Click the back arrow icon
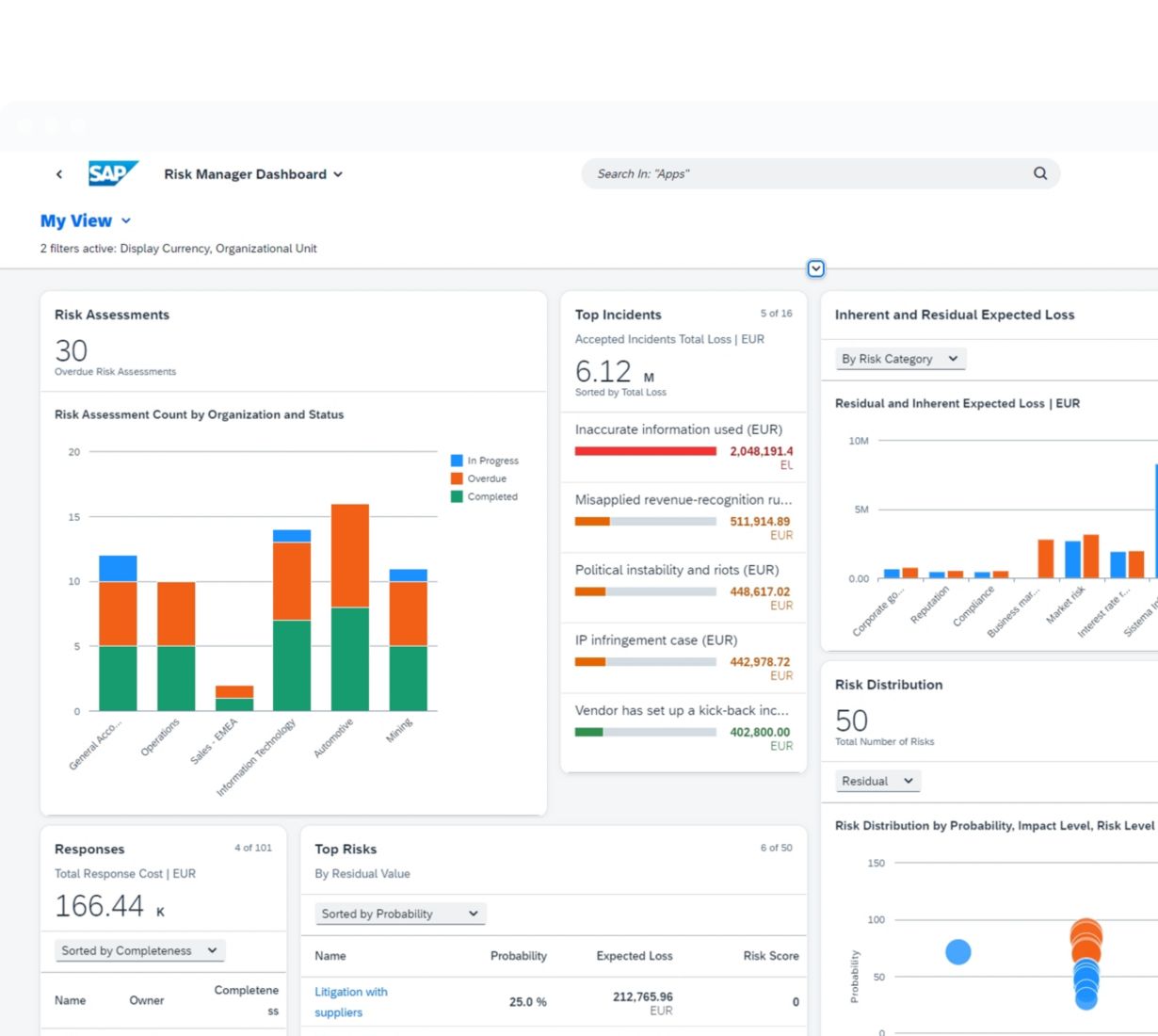Screen dimensions: 1158x1036 coord(59,174)
